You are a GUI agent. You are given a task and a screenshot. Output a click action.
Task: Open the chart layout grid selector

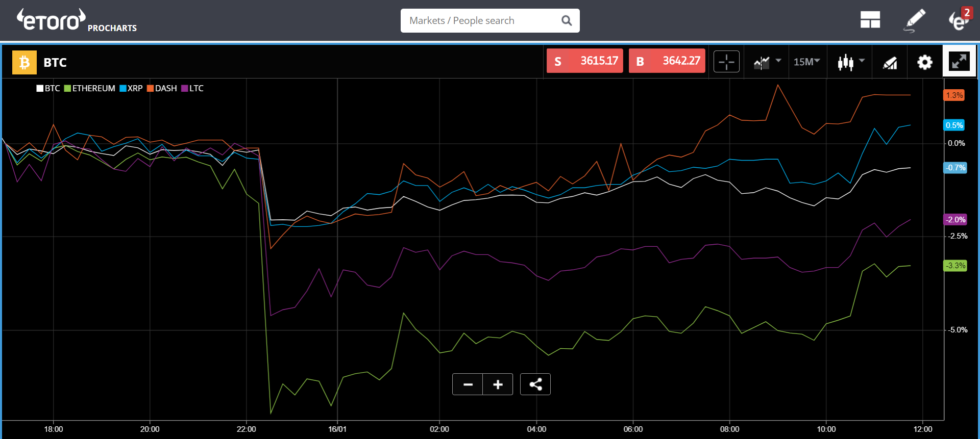869,20
